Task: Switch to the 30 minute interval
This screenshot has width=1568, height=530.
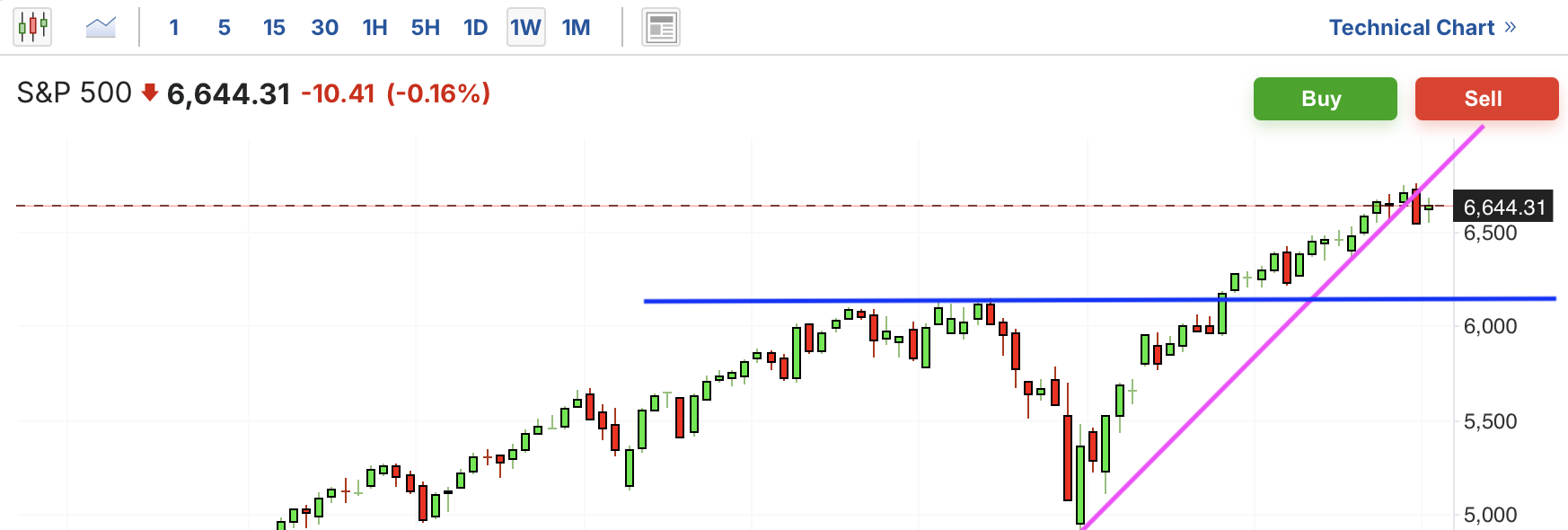Action: (x=324, y=28)
